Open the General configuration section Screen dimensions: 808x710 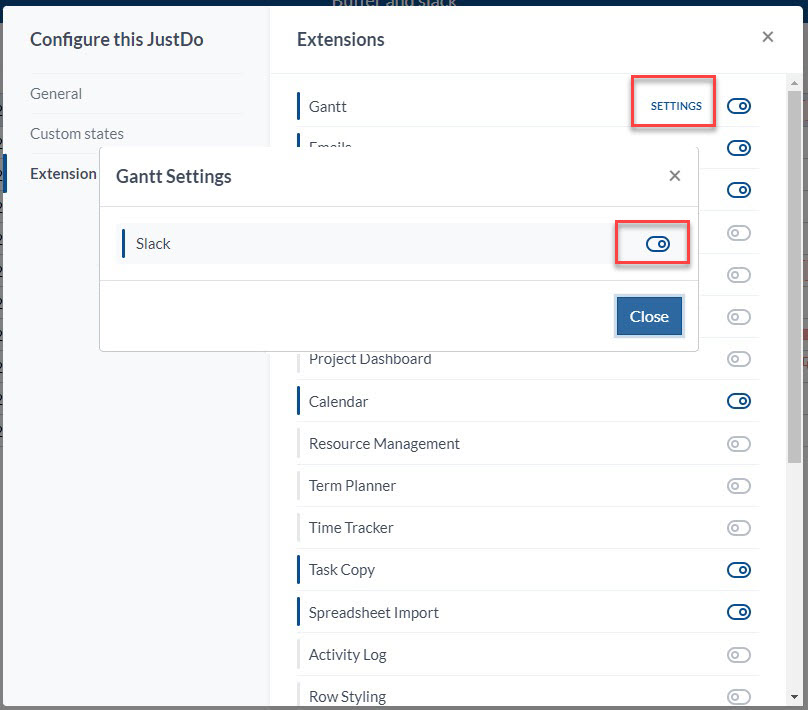point(56,94)
